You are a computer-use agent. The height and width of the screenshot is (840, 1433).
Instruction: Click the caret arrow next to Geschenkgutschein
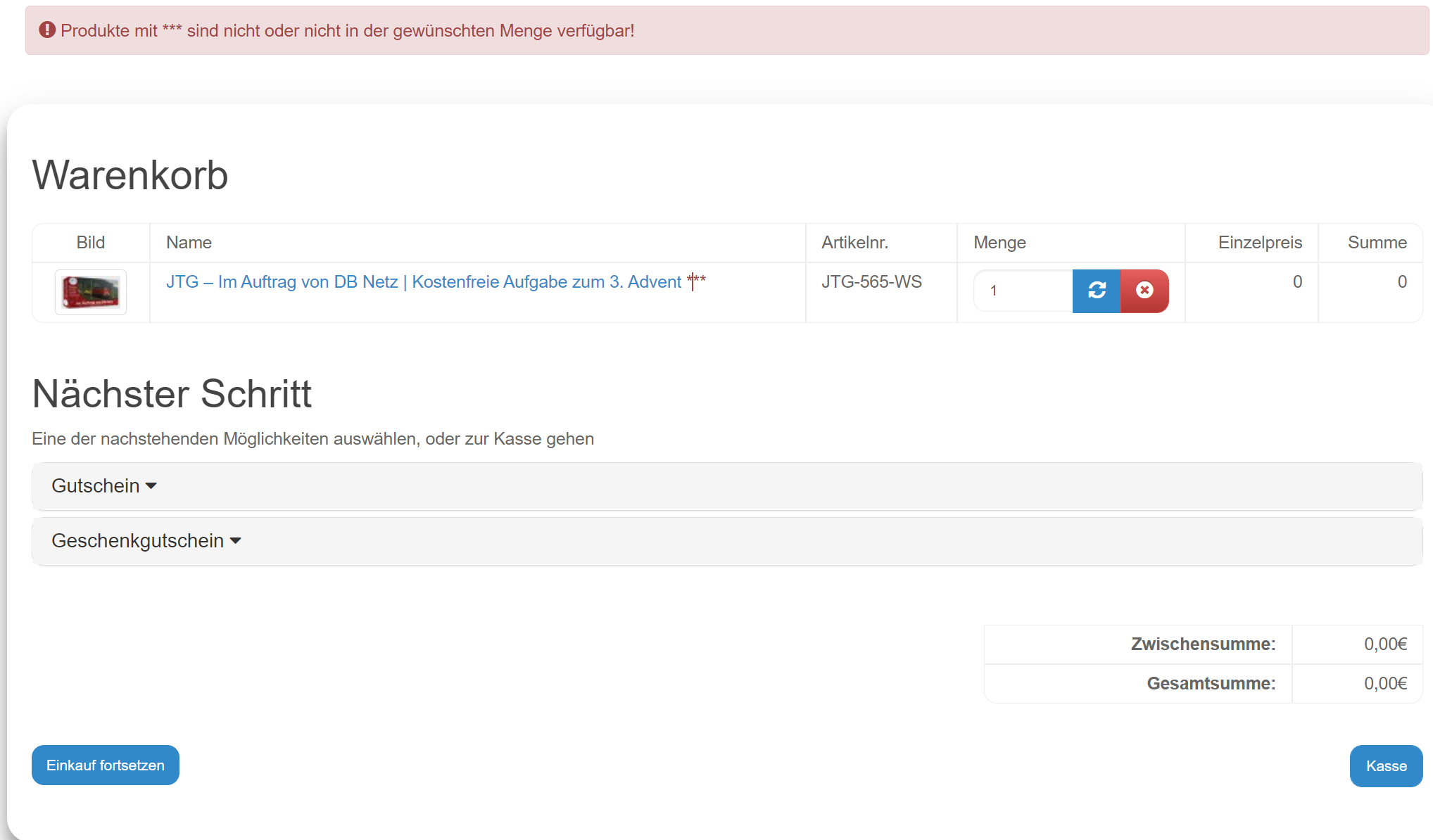pos(236,541)
